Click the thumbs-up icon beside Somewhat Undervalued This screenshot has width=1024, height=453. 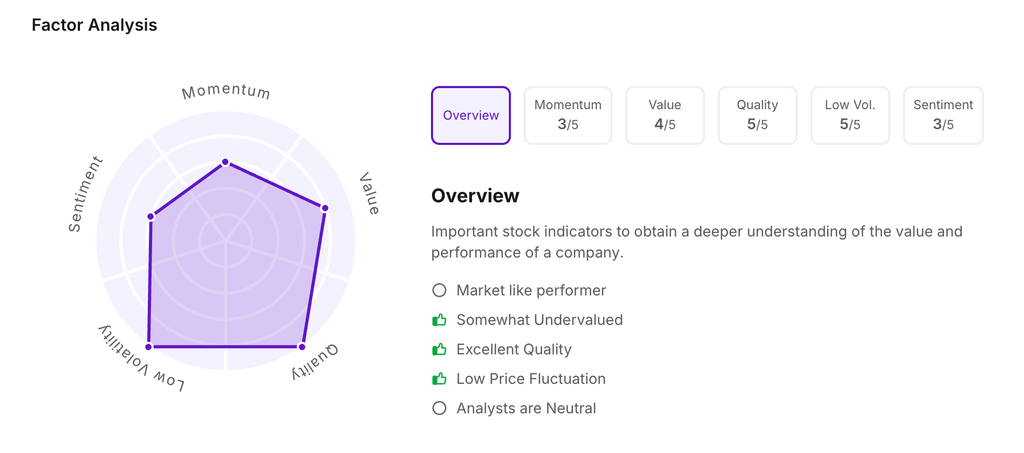(x=439, y=320)
